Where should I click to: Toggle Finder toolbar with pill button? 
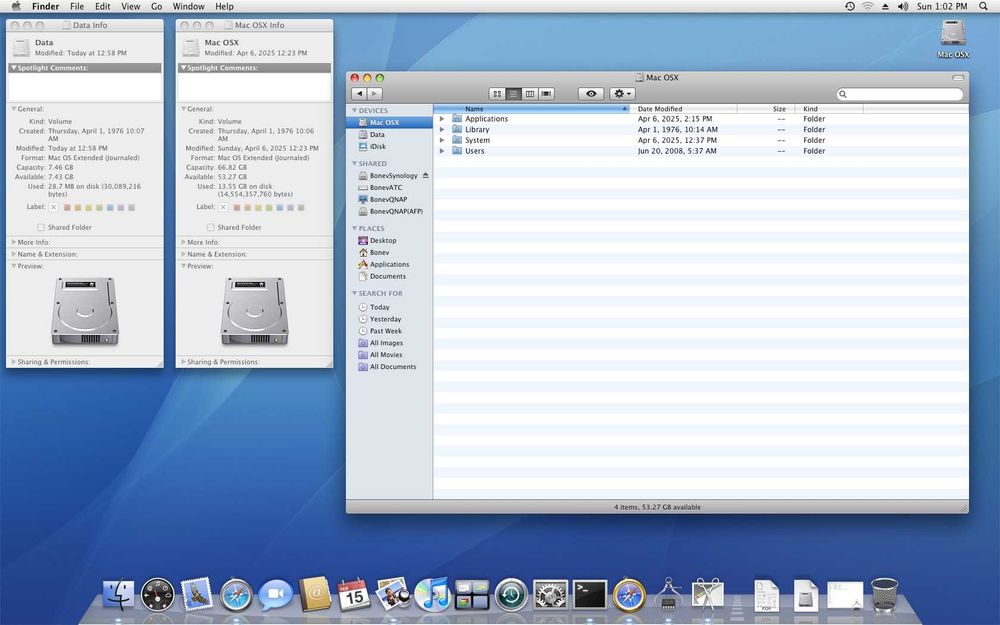(958, 78)
